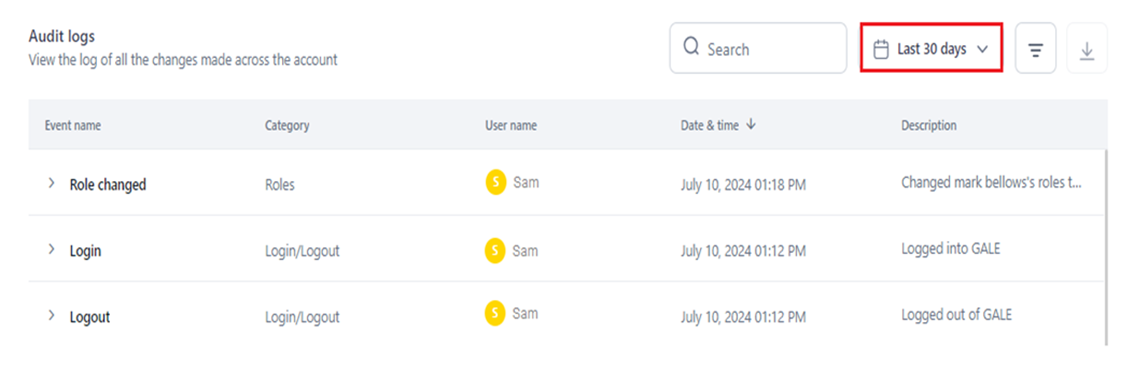Select the Logged into GALE description
This screenshot has width=1134, height=377.
click(950, 249)
